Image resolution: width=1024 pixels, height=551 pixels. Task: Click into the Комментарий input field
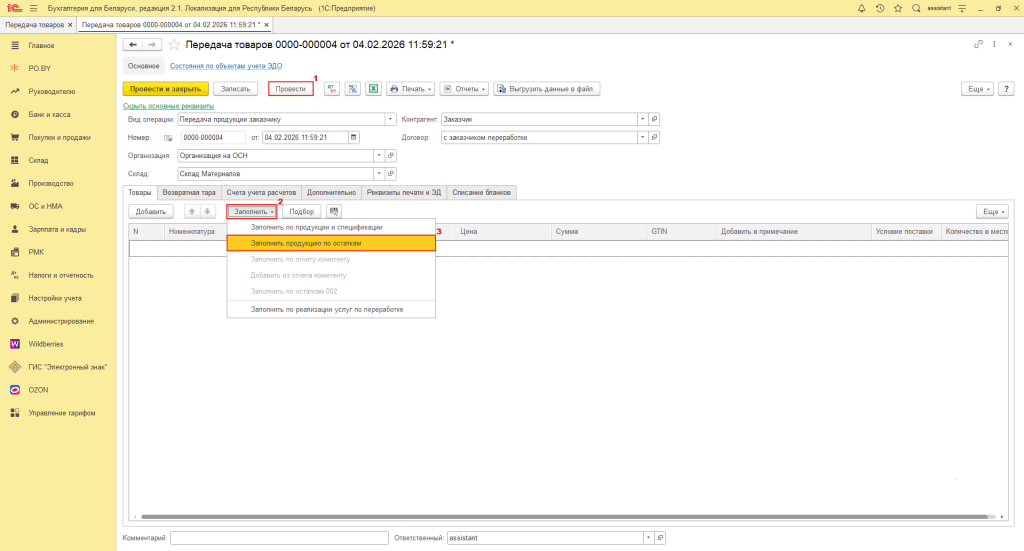pos(279,538)
